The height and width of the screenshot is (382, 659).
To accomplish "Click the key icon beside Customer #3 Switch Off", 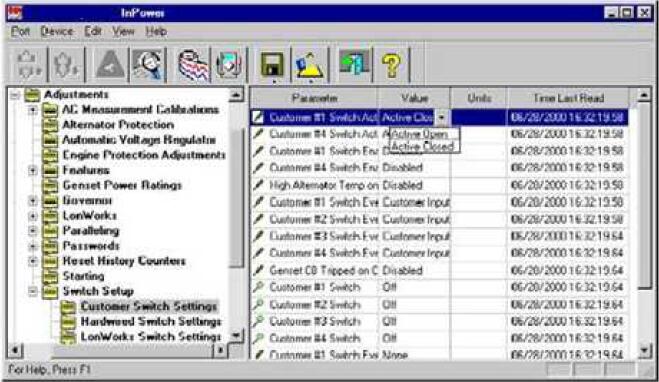I will [x=259, y=321].
